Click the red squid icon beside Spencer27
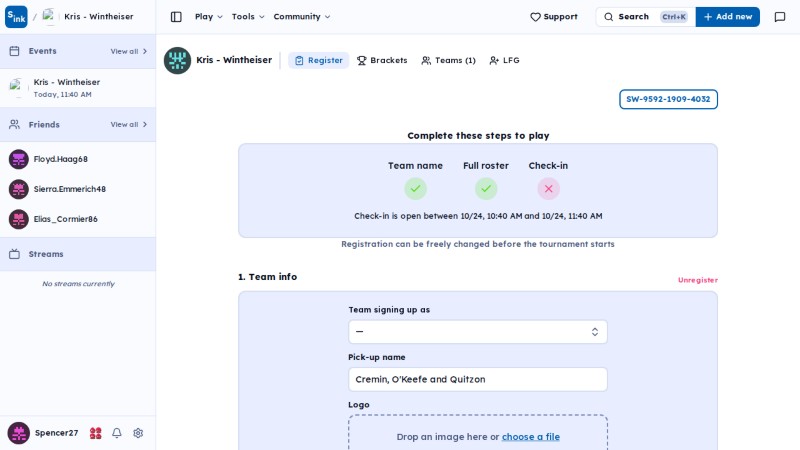The width and height of the screenshot is (800, 450). 95,433
